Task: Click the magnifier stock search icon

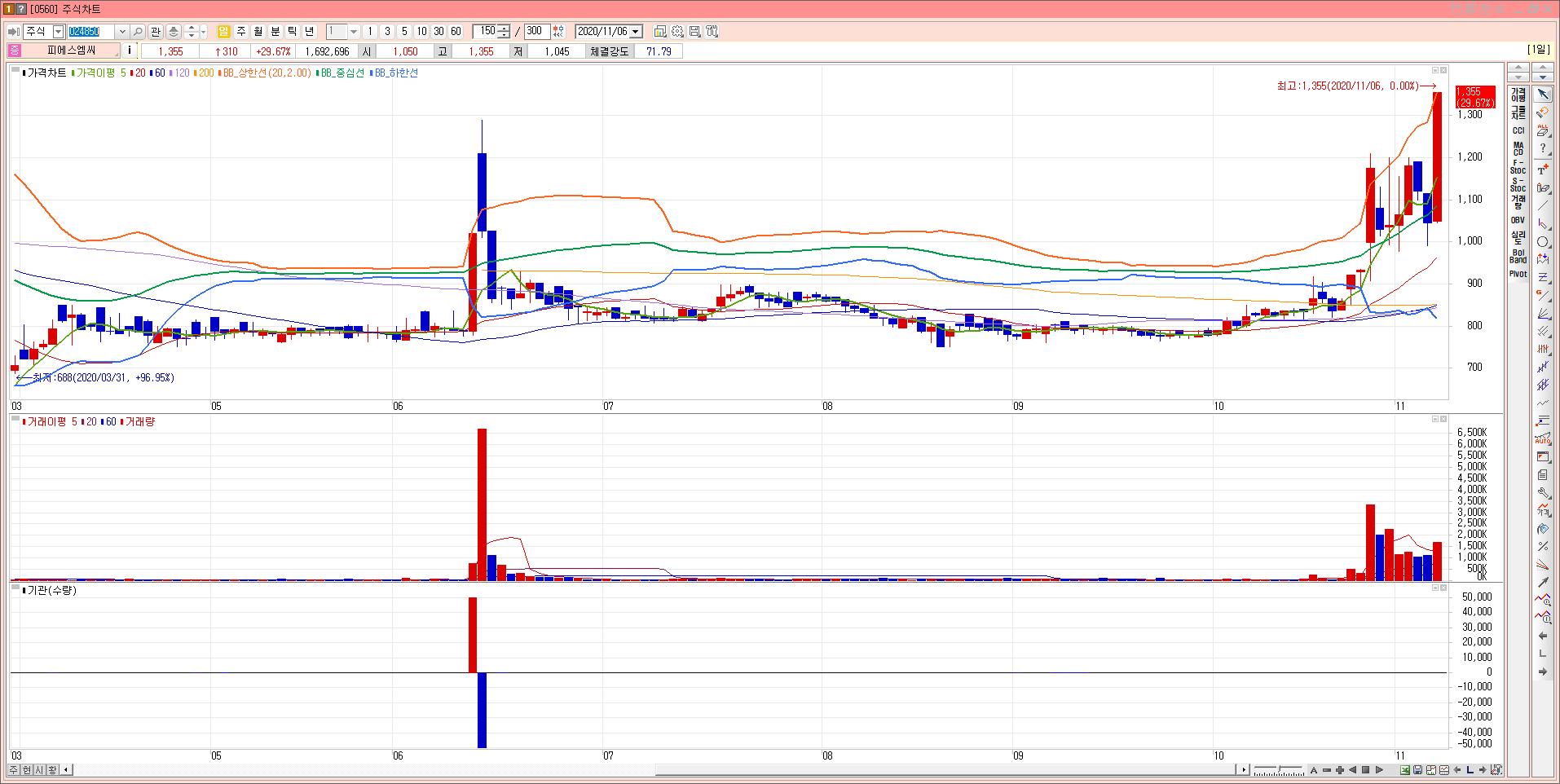Action: click(x=138, y=31)
